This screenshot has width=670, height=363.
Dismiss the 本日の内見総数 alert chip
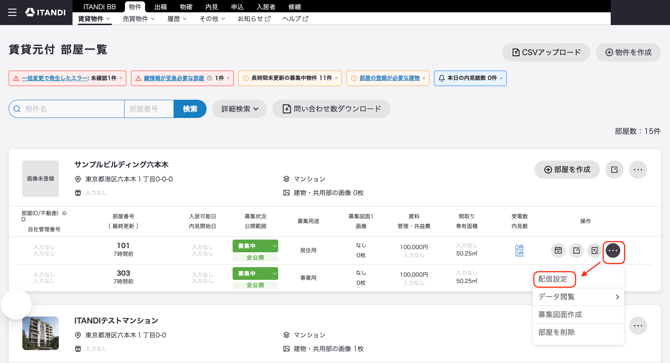501,78
